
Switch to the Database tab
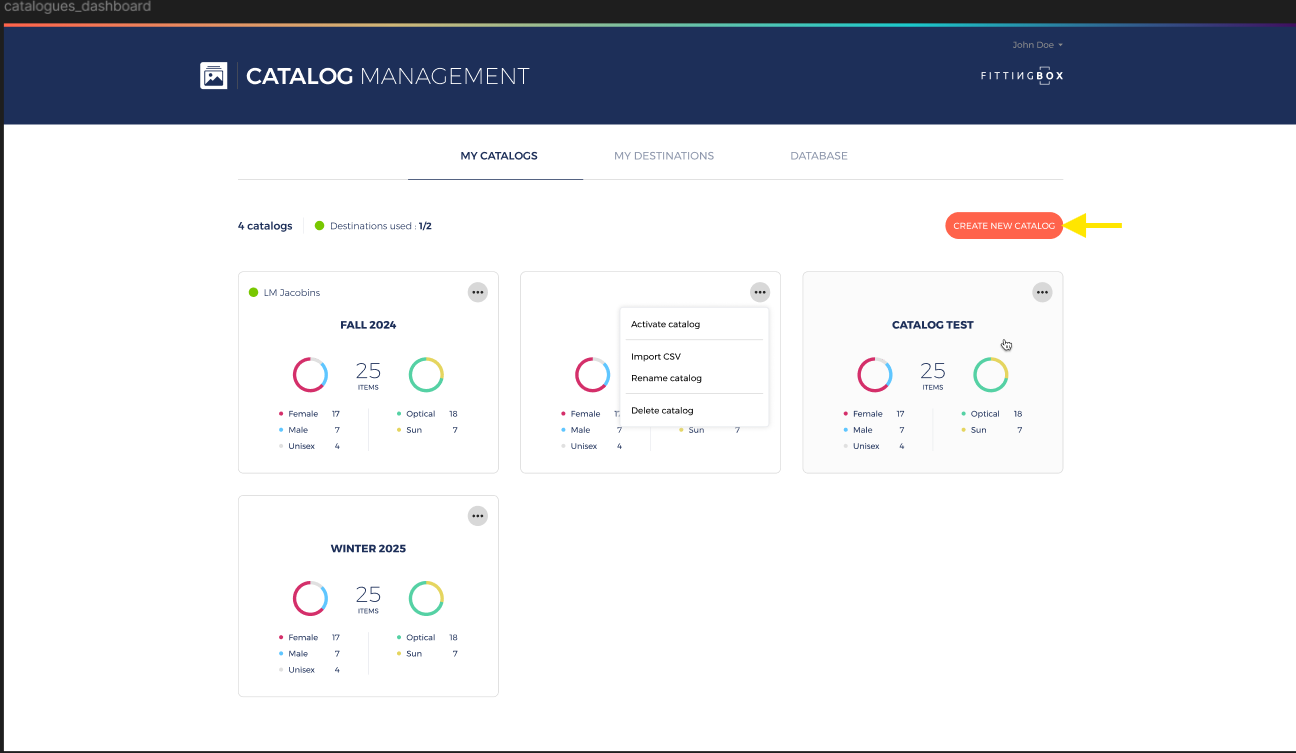click(818, 156)
